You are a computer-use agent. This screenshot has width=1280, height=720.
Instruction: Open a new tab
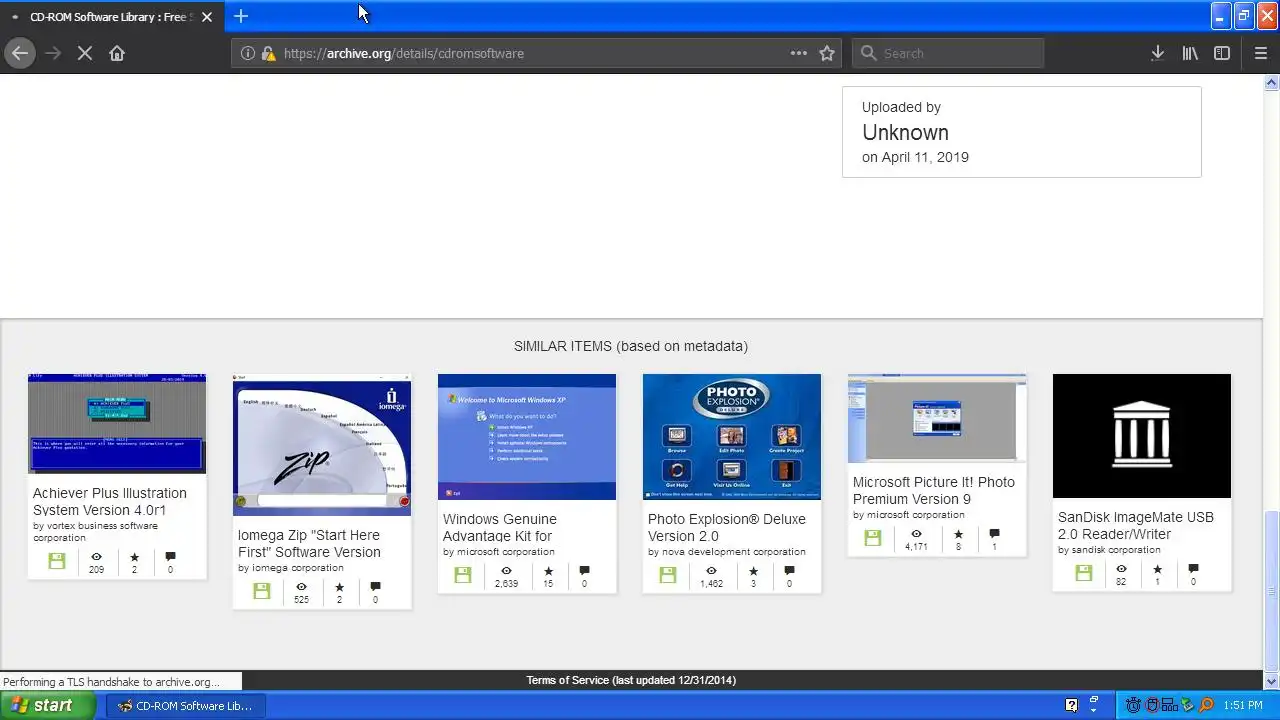coord(241,16)
